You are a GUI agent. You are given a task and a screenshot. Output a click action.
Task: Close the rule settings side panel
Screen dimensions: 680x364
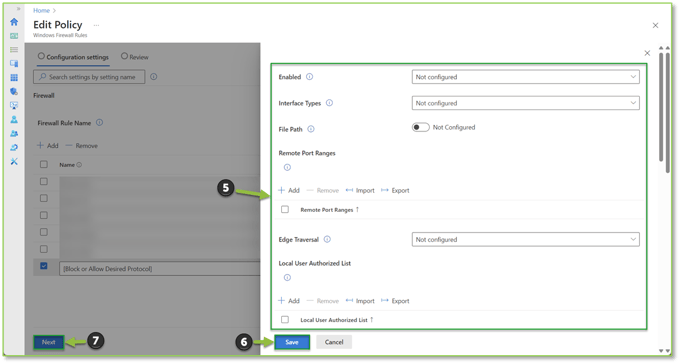[647, 53]
